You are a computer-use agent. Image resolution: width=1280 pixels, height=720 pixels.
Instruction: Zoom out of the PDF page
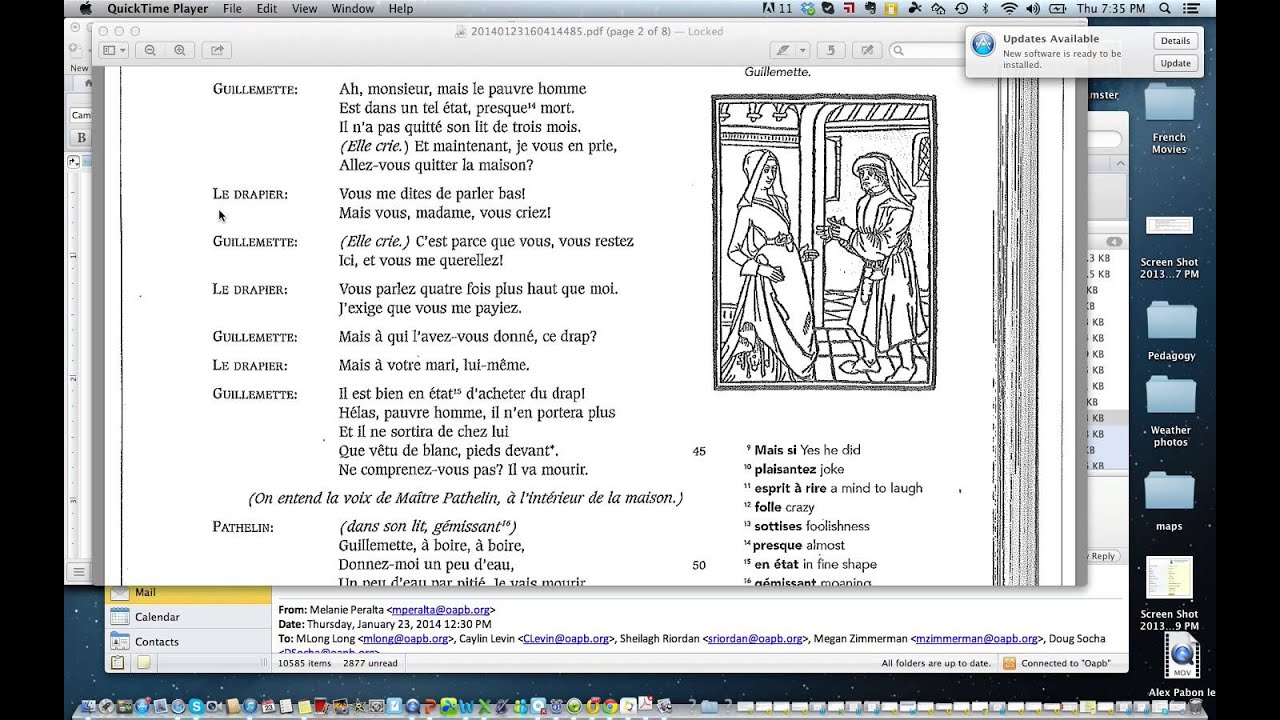pyautogui.click(x=150, y=50)
